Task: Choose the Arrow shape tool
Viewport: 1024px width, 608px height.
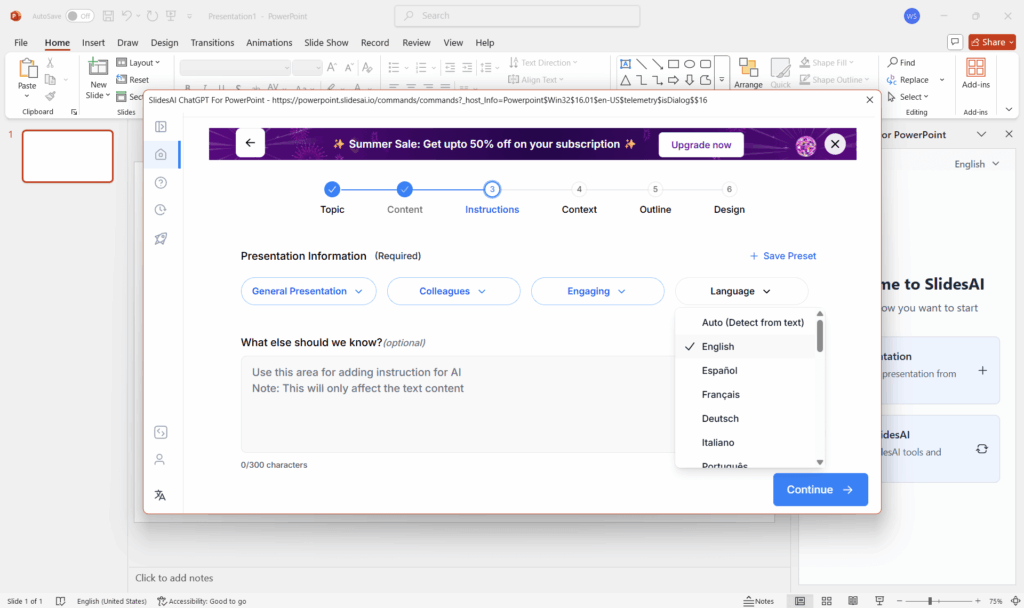Action: click(657, 63)
